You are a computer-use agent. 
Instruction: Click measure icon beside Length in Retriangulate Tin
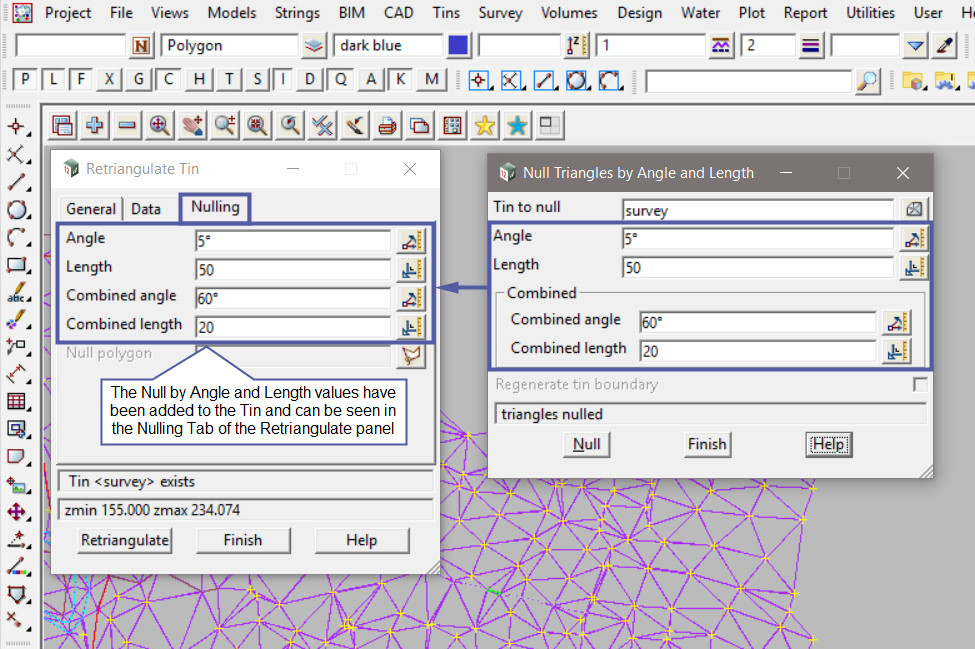click(x=410, y=269)
